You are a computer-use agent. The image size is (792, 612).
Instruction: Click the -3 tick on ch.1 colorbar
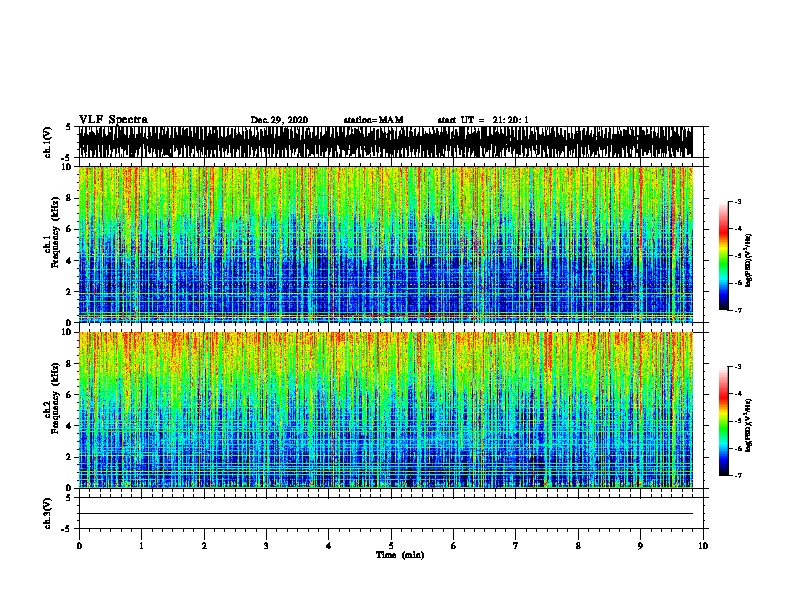click(737, 201)
